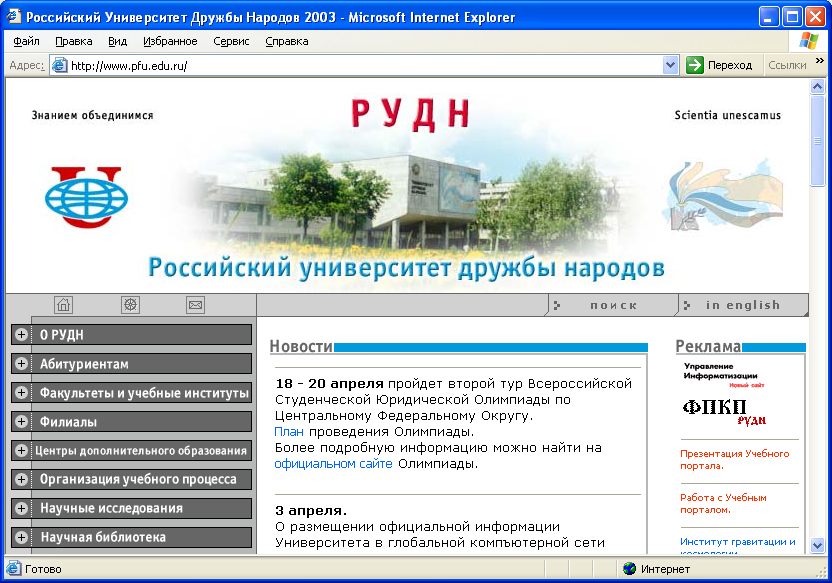Viewport: 832px width, 583px height.
Task: Click the RUDN globe logo
Action: click(x=86, y=197)
